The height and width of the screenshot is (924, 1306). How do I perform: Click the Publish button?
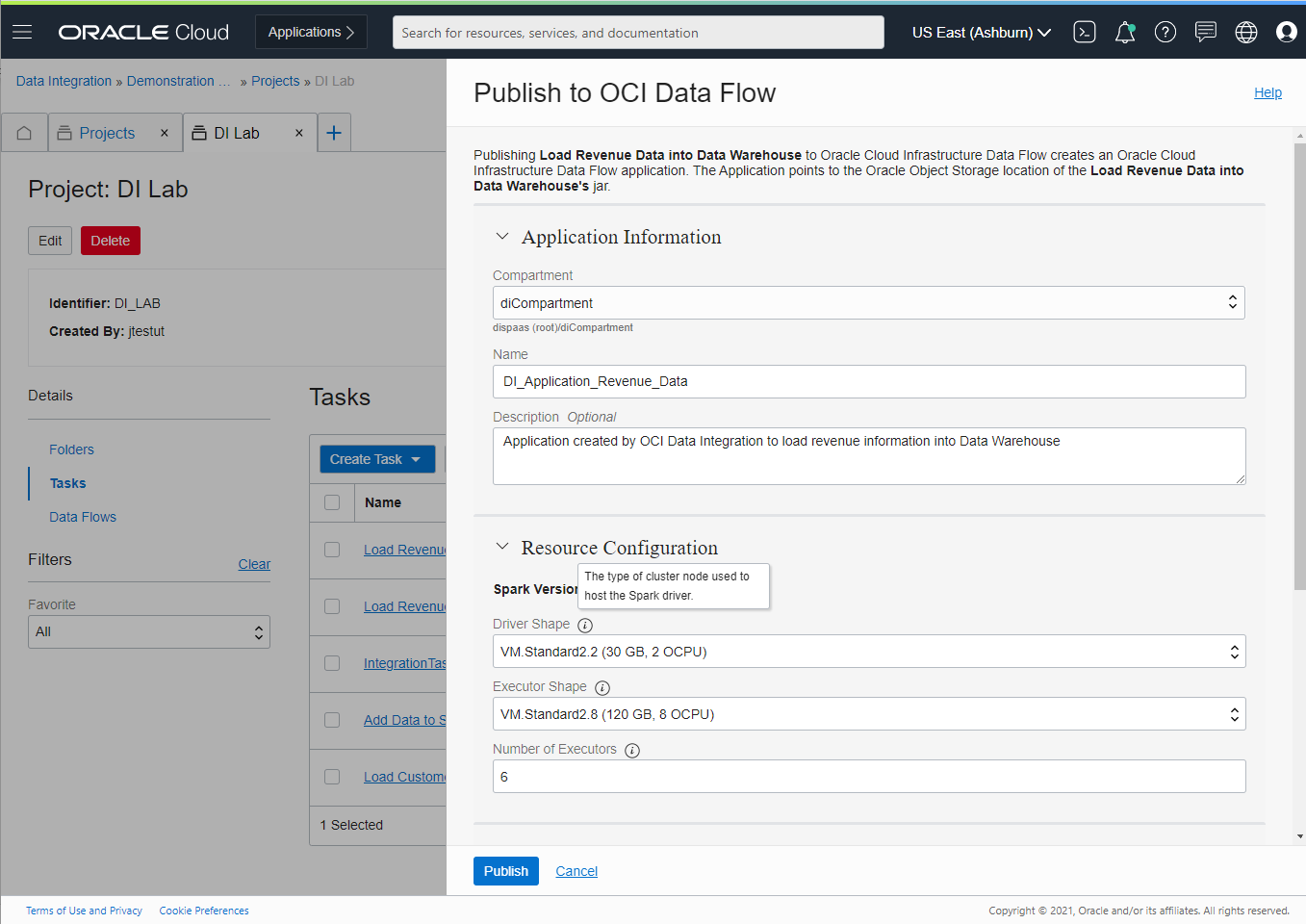click(x=505, y=870)
